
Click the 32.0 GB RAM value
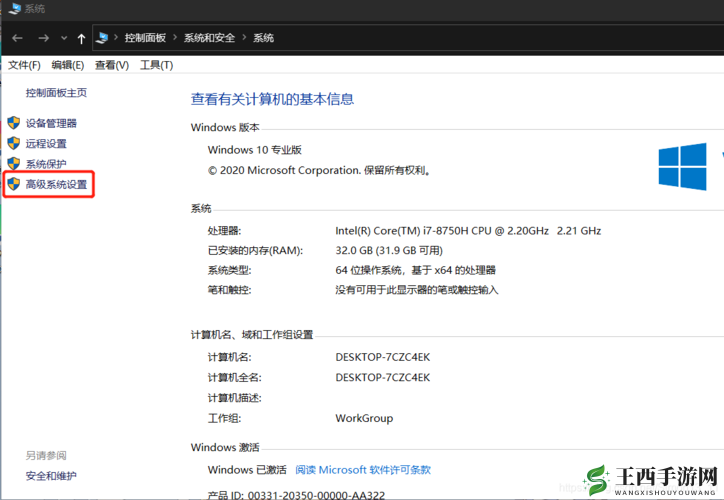coord(389,251)
